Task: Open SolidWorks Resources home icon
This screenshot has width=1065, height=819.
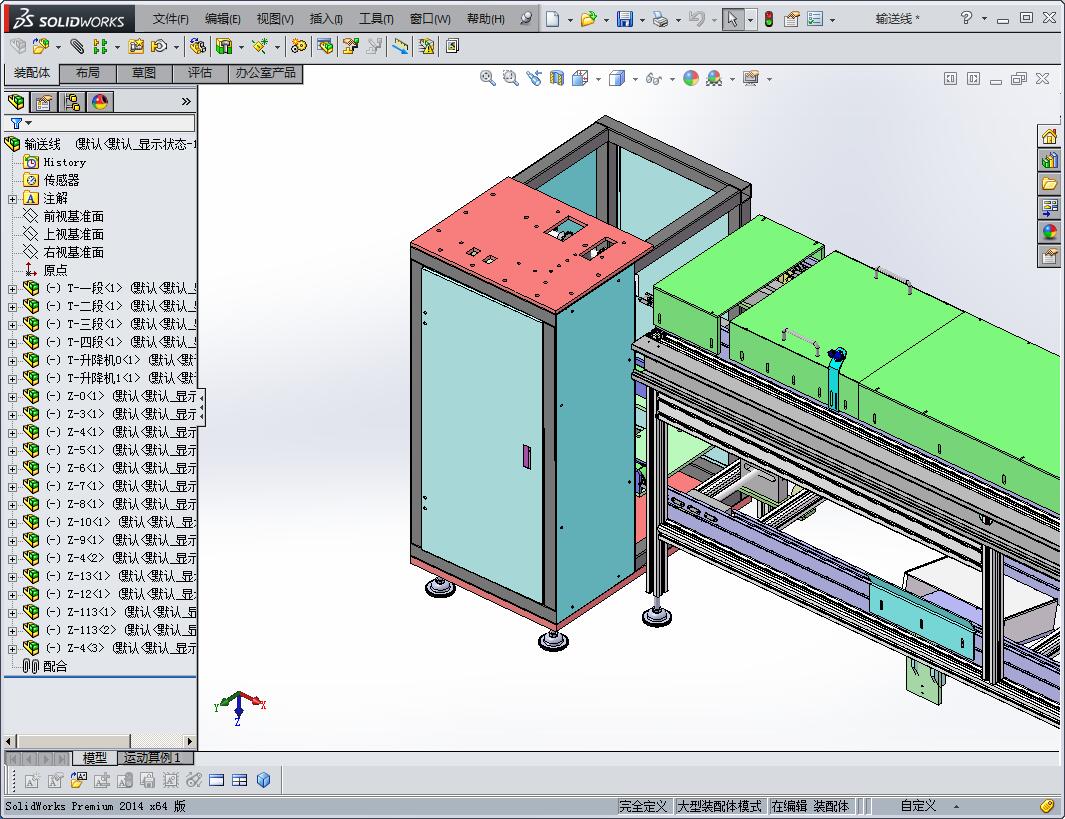Action: pyautogui.click(x=1049, y=137)
